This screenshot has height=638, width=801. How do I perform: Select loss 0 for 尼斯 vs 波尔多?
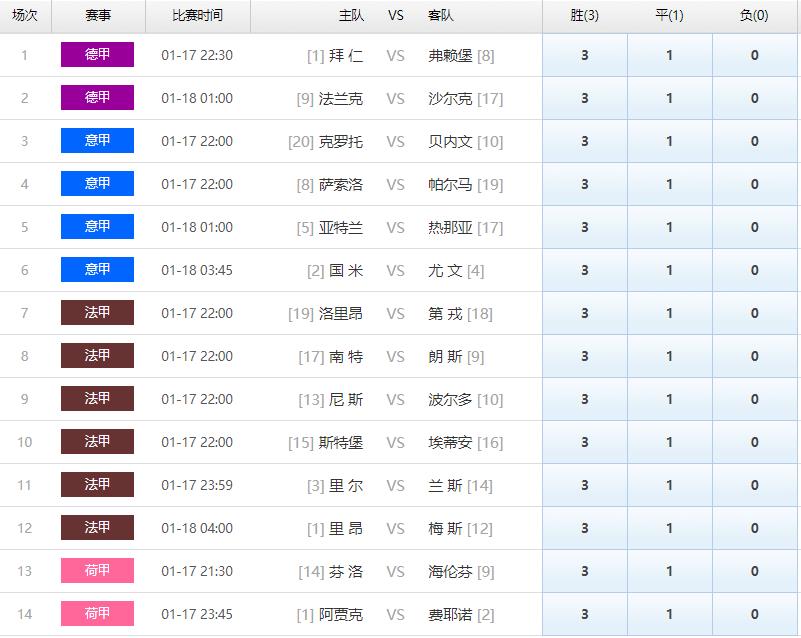[755, 399]
